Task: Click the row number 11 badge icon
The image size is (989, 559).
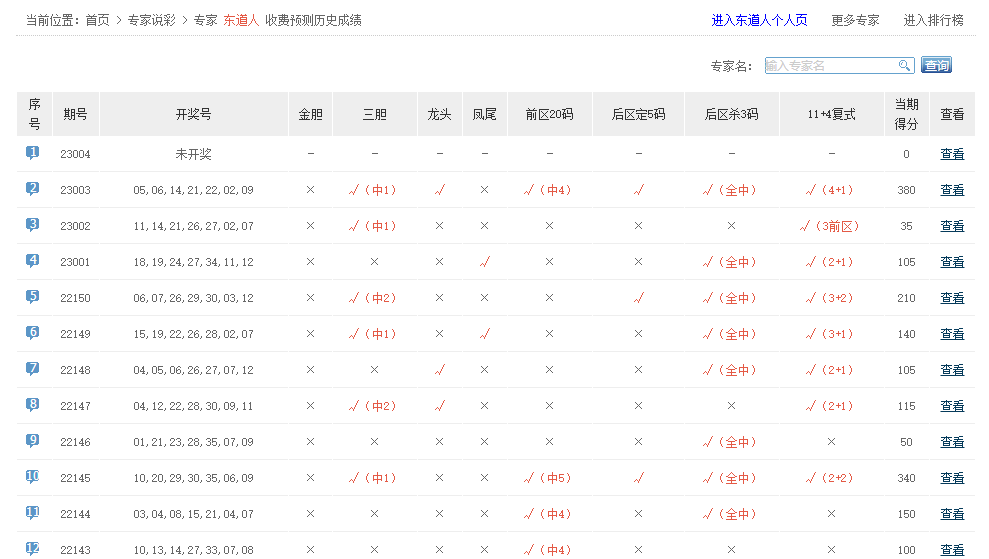Action: click(x=33, y=513)
